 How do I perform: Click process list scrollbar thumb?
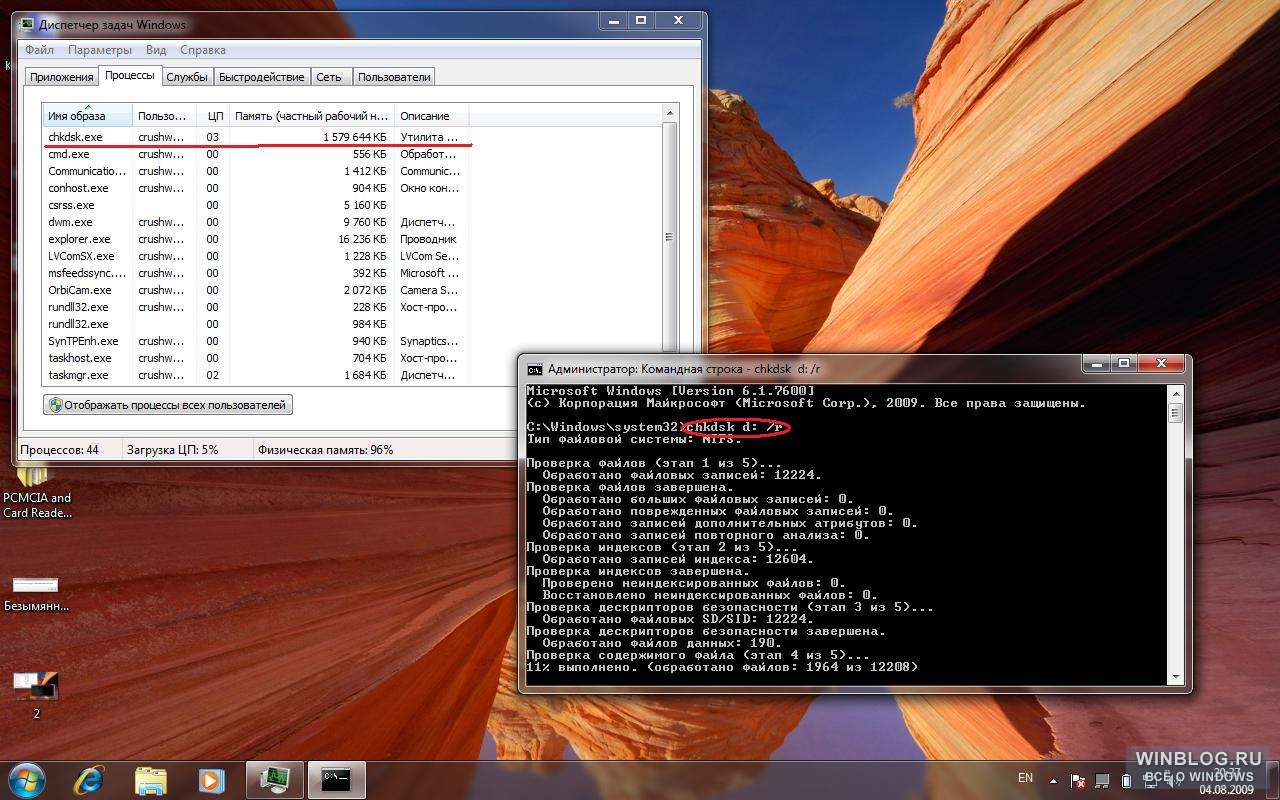coord(671,237)
